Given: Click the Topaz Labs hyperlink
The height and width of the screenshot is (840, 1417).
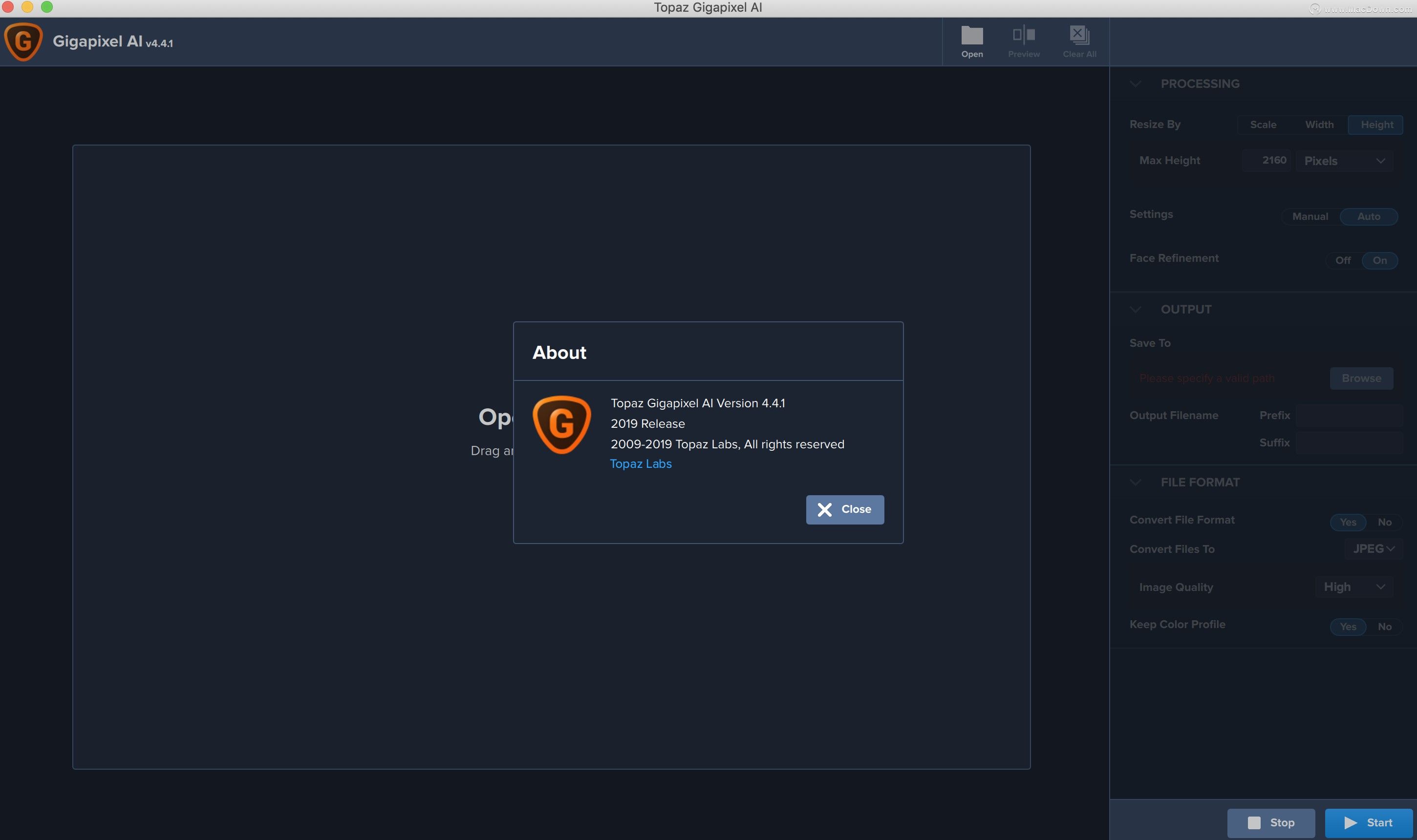Looking at the screenshot, I should tap(641, 463).
